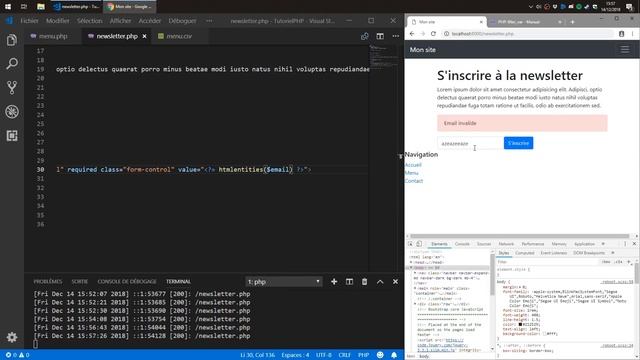
Task: Open Déboguer menu in VS Code
Action: pos(182,21)
